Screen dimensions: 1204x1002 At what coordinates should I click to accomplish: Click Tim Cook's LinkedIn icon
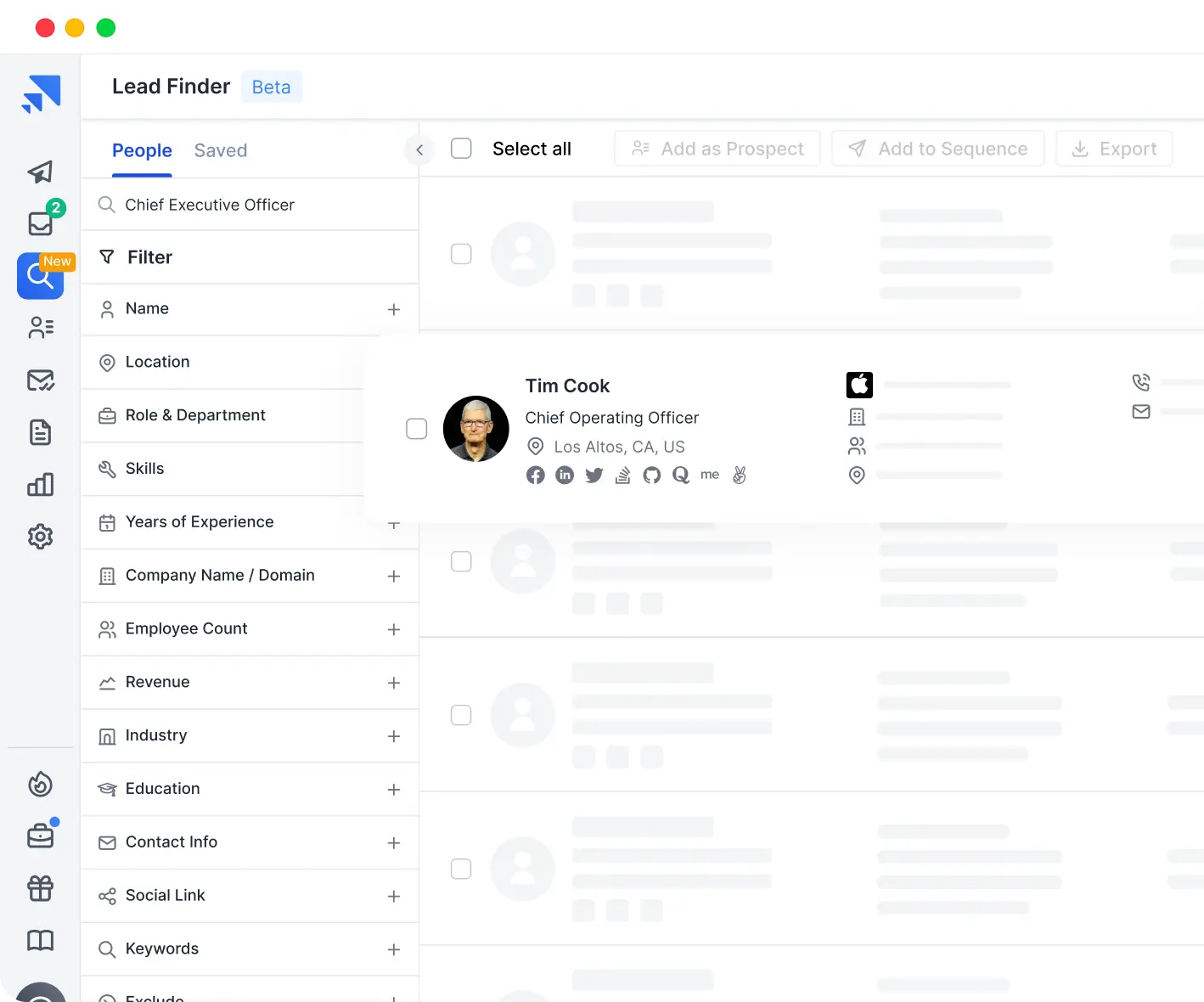pos(565,476)
